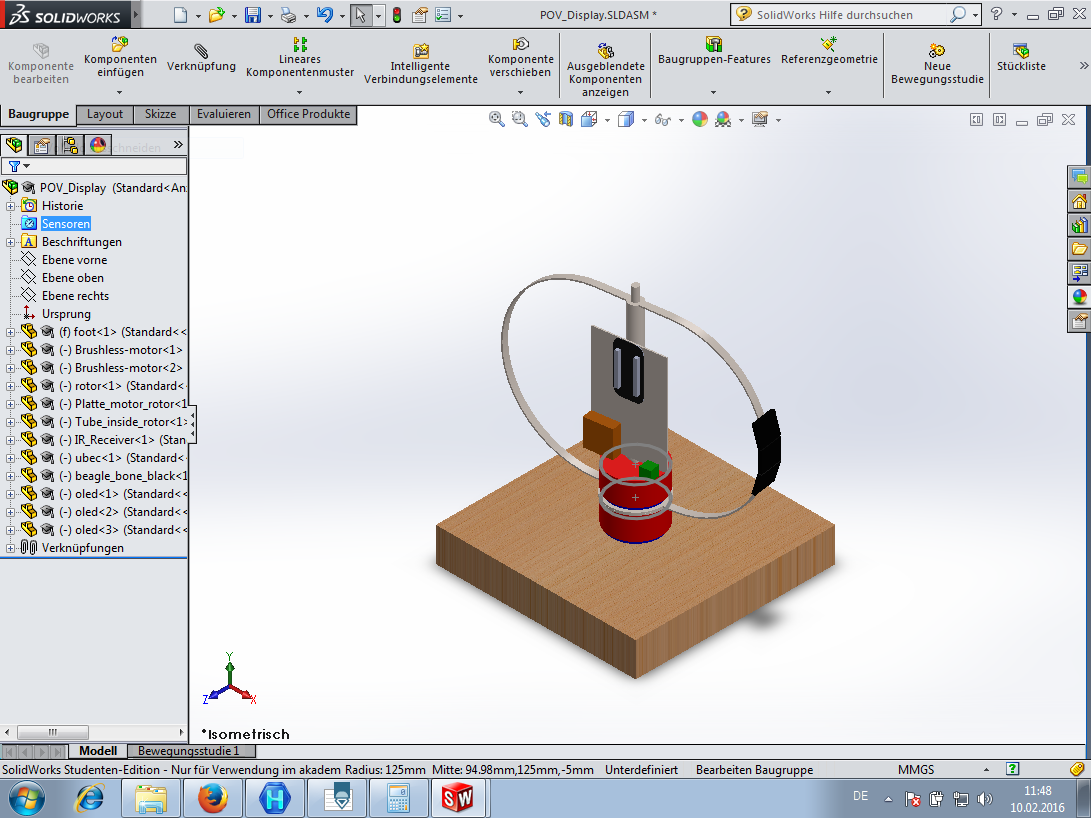
Task: Click Neue Bewegungsstudie tool
Action: [937, 63]
